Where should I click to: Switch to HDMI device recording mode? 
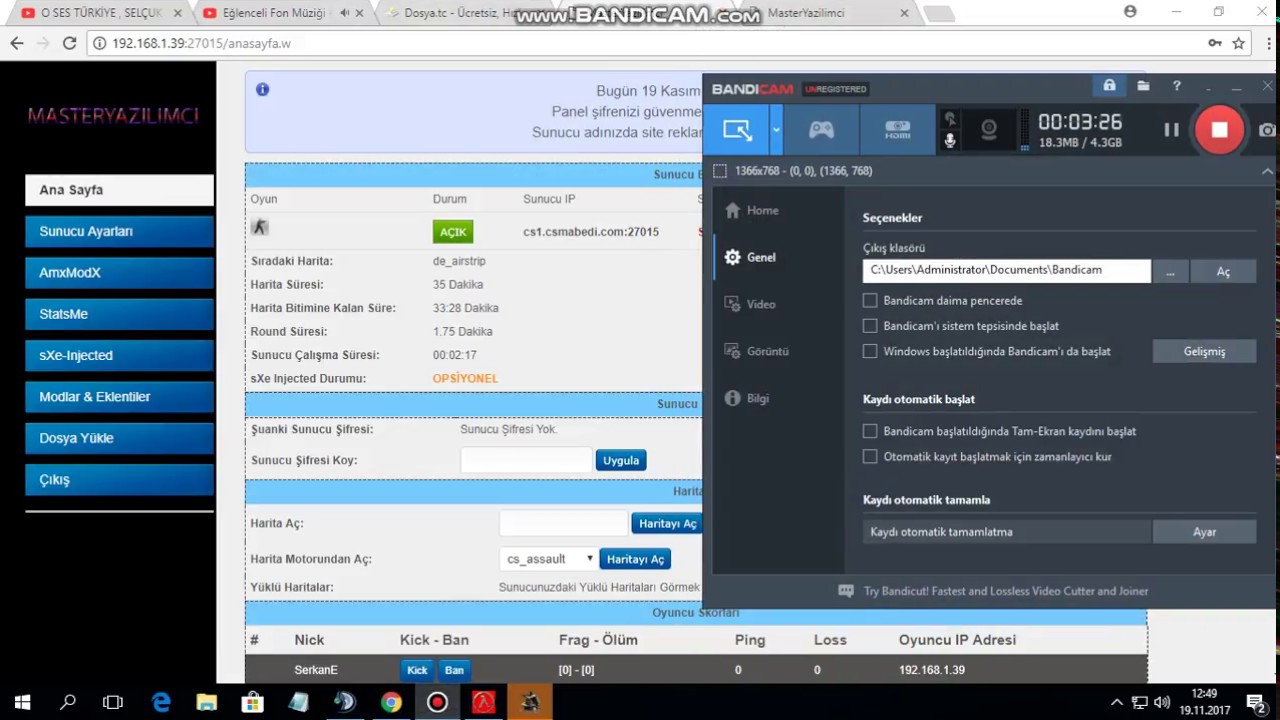point(897,130)
